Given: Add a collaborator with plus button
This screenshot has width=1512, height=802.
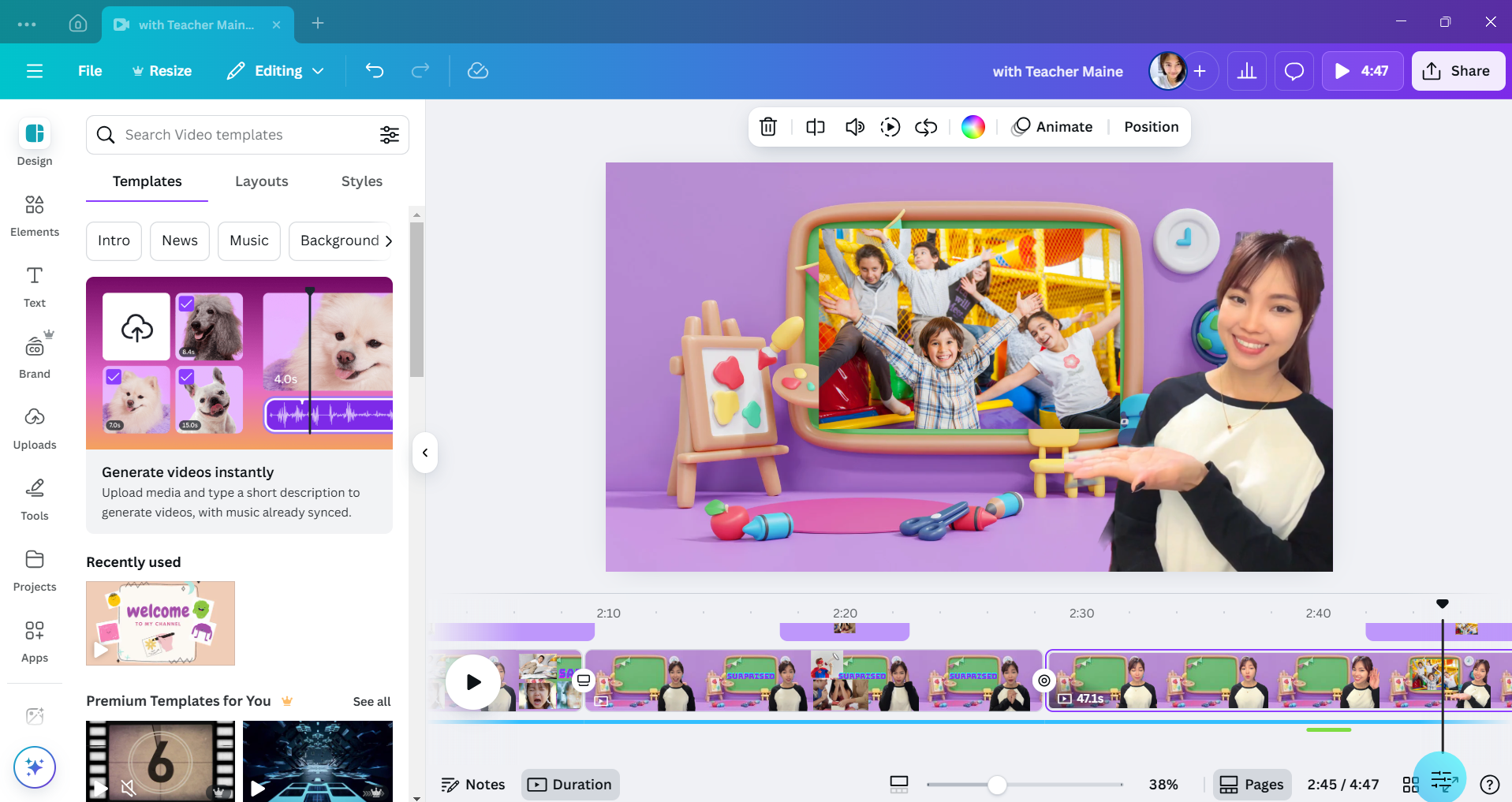Looking at the screenshot, I should (x=1200, y=71).
